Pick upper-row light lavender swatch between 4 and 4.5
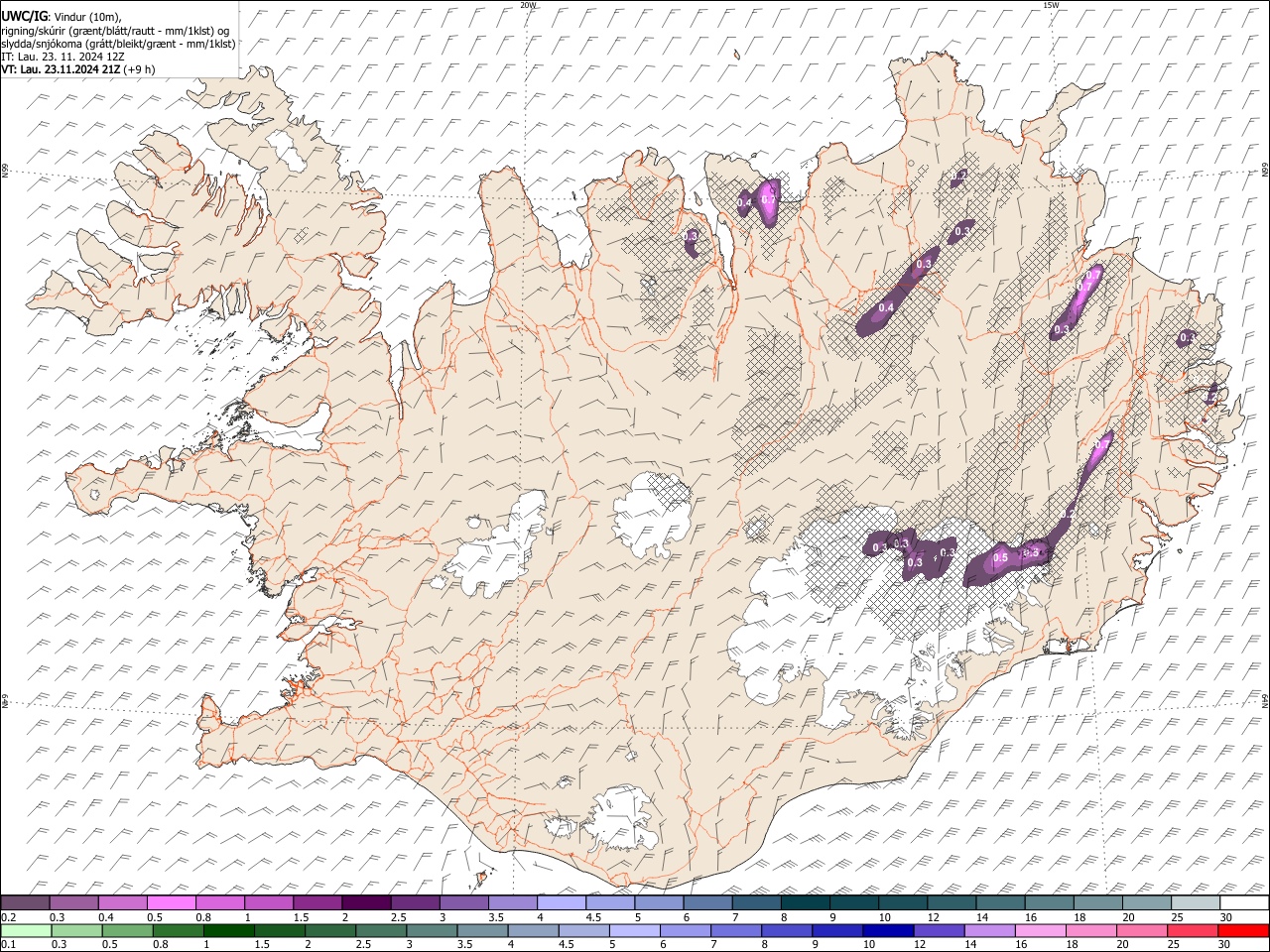Viewport: 1270px width, 952px height. 562,902
